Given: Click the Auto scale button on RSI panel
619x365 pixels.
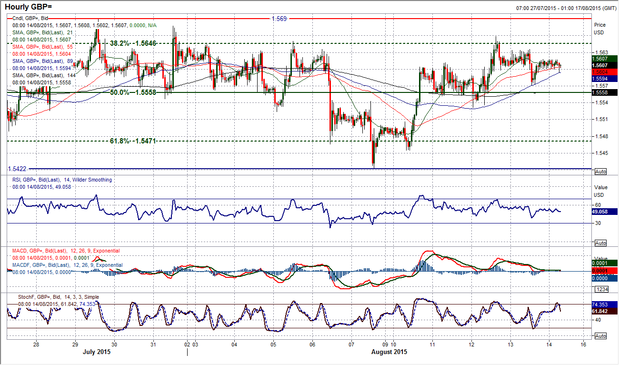Looking at the screenshot, I should (600, 243).
